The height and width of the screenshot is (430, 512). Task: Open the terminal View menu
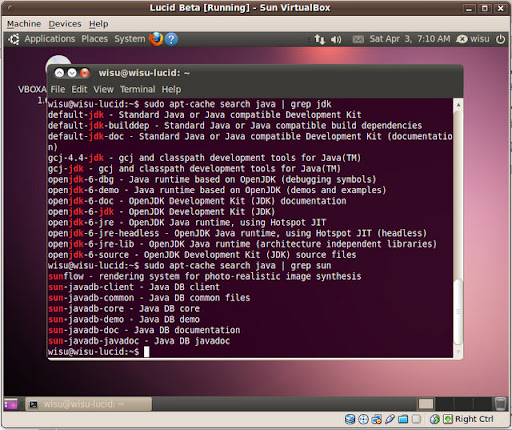point(103,89)
